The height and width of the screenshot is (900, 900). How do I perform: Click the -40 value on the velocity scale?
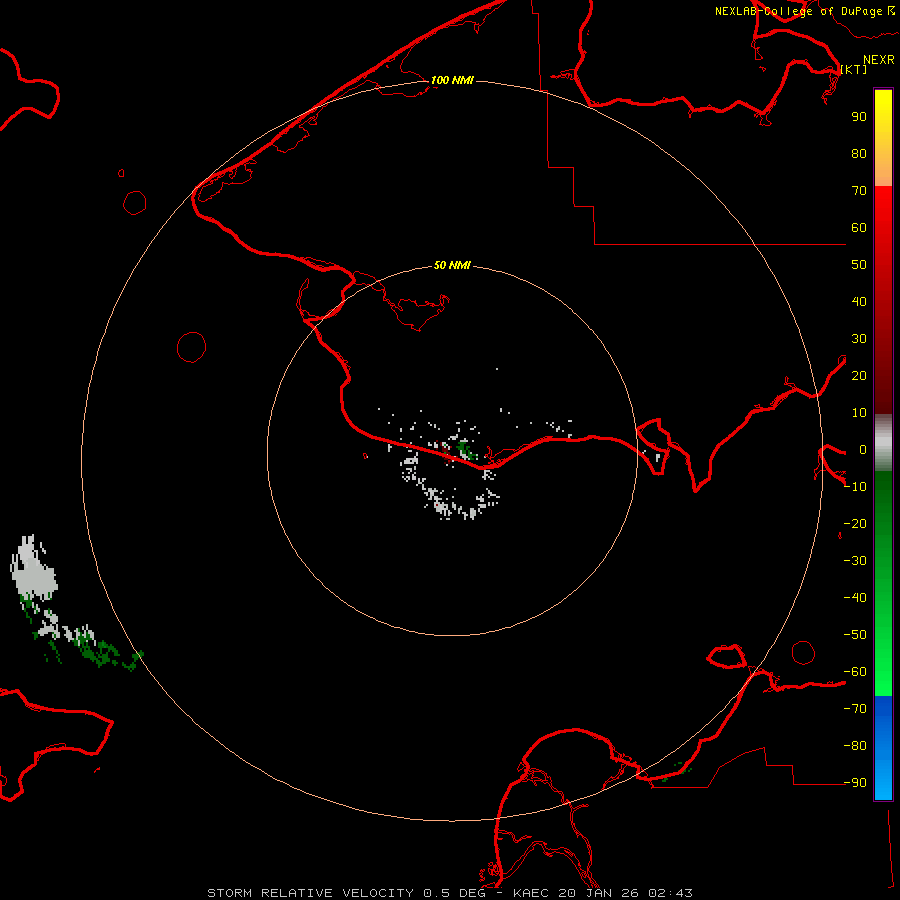(x=856, y=598)
